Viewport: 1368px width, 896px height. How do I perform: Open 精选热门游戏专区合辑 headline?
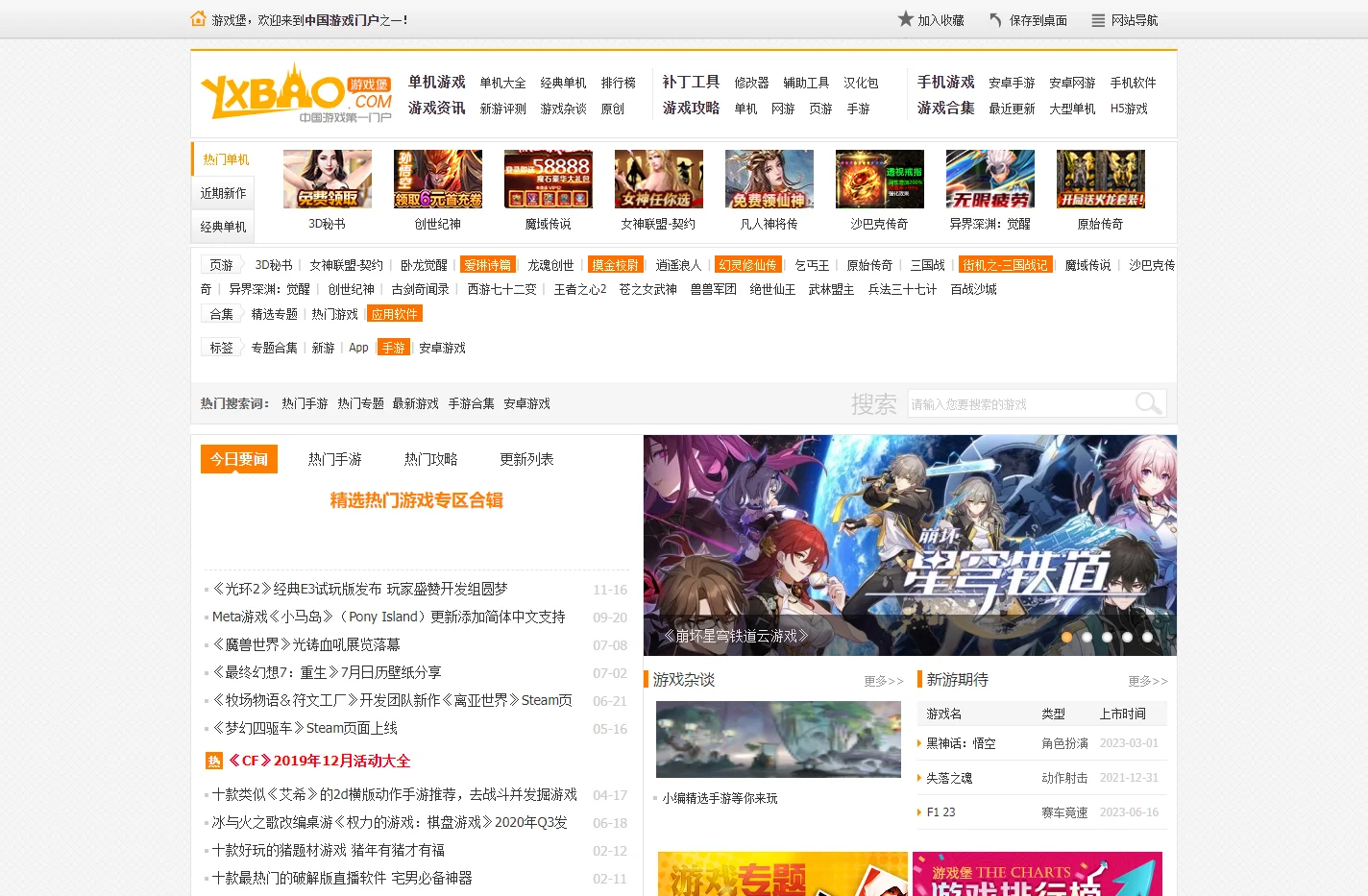point(416,500)
